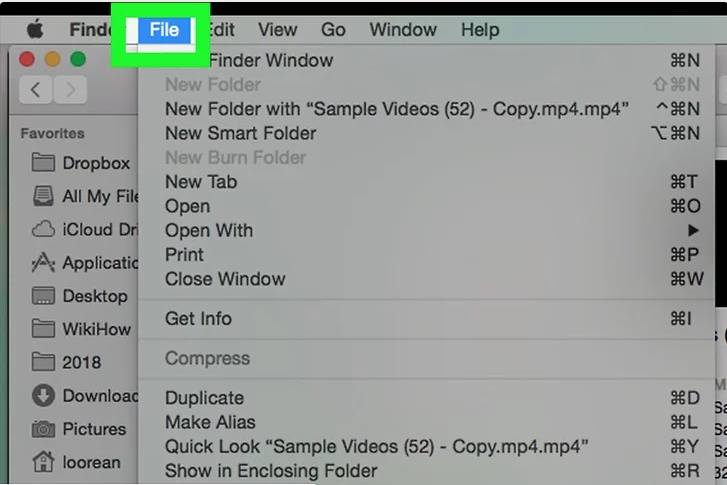This screenshot has width=727, height=485.
Task: Choose New Finder Window
Action: click(427, 60)
